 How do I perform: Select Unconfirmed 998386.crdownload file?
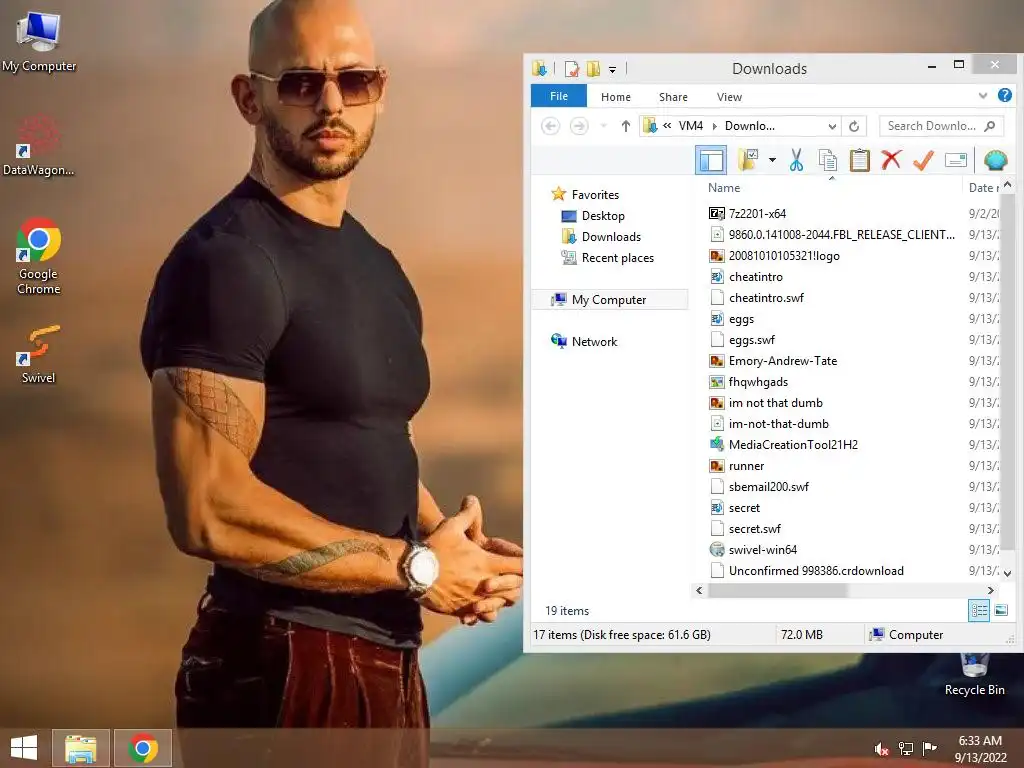807,571
